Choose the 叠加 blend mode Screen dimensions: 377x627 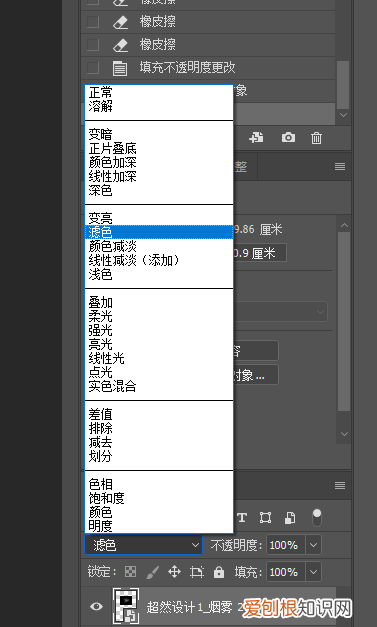pyautogui.click(x=159, y=302)
